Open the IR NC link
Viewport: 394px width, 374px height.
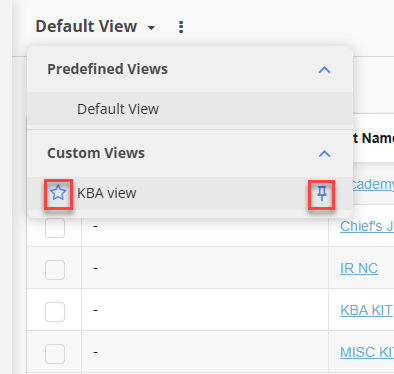pyautogui.click(x=359, y=268)
